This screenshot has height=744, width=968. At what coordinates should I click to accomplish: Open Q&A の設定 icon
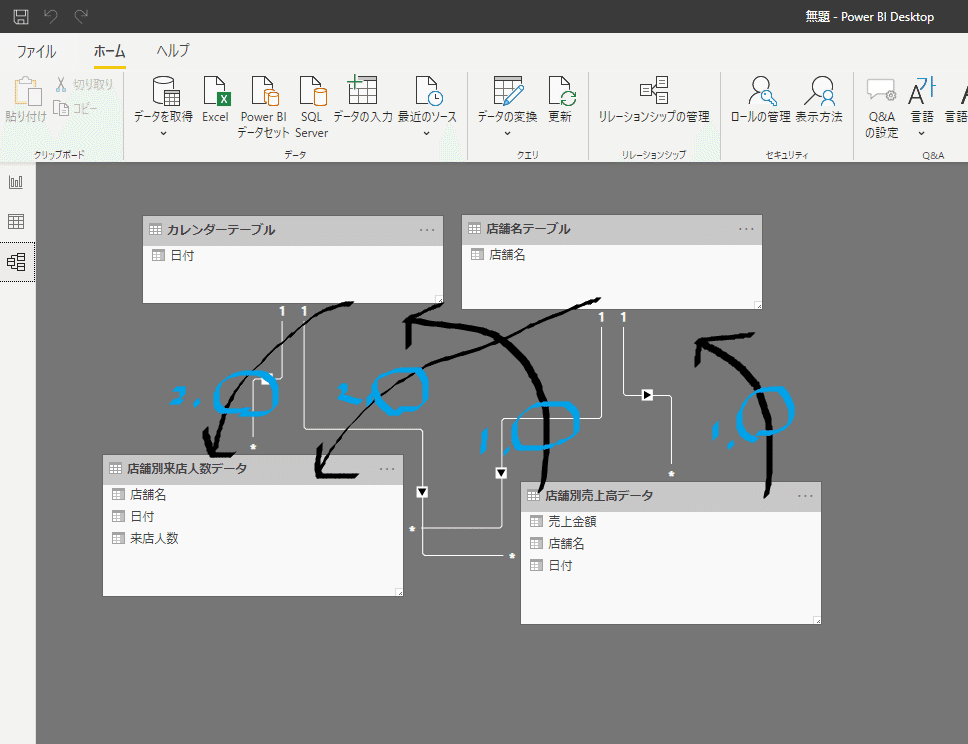(x=881, y=91)
